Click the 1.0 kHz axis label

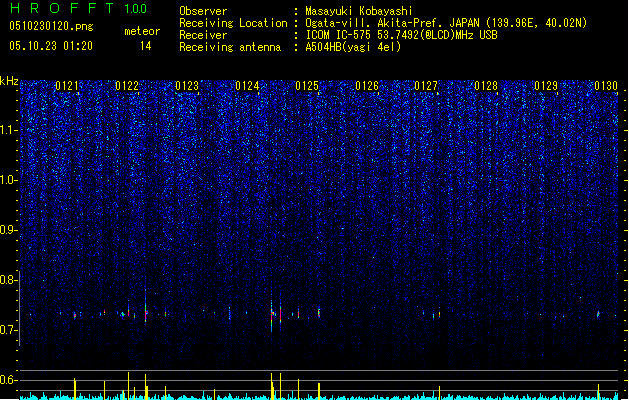tap(8, 180)
